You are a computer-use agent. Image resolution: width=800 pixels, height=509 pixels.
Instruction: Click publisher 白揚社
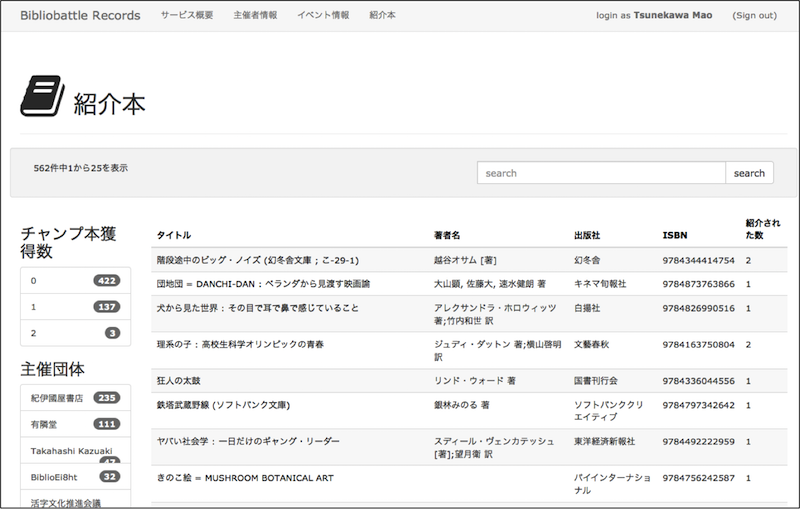[x=587, y=308]
